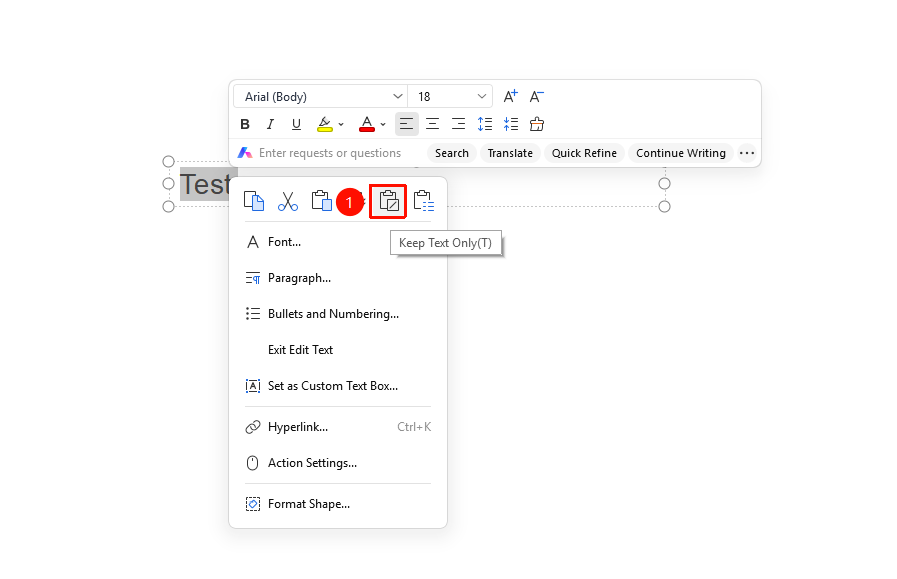Screen dimensions: 897x579
Task: Click the Search button
Action: click(x=452, y=153)
